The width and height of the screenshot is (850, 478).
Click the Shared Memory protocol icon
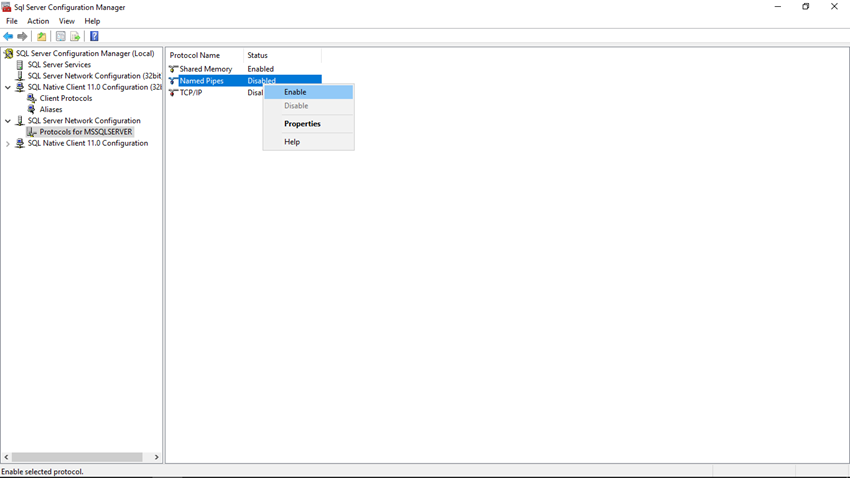tap(173, 69)
